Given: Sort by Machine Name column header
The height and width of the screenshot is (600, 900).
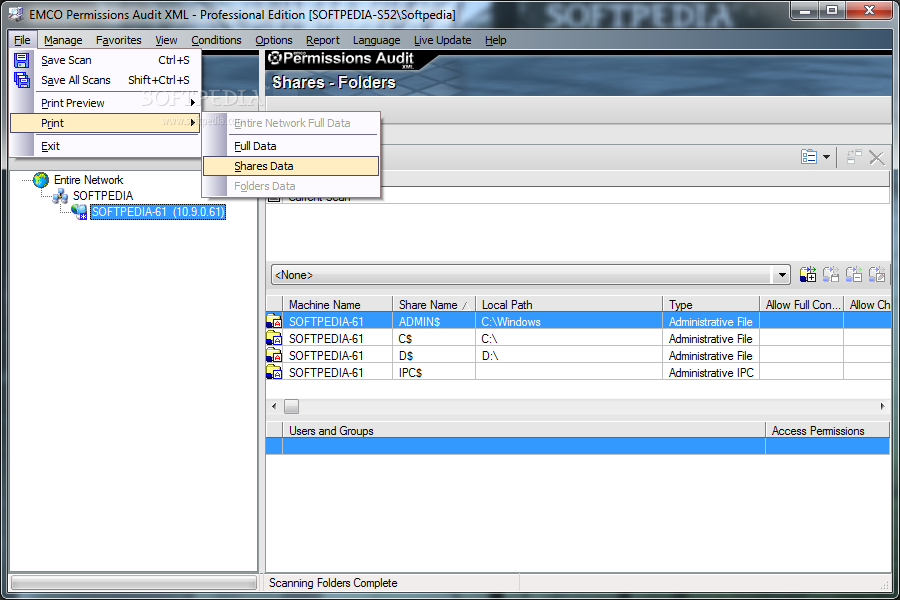Looking at the screenshot, I should (338, 304).
